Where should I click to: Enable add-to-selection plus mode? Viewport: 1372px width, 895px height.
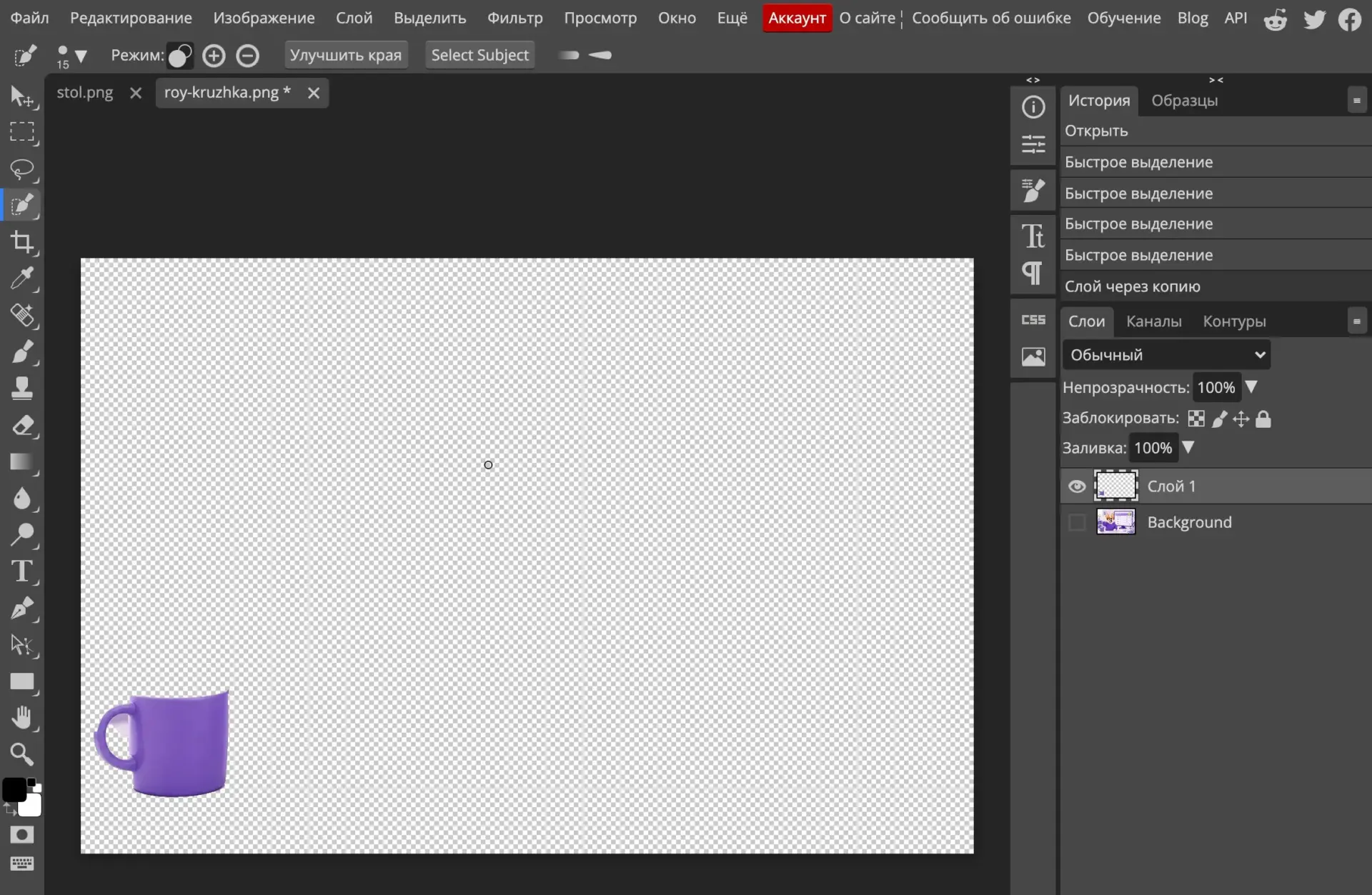click(214, 56)
